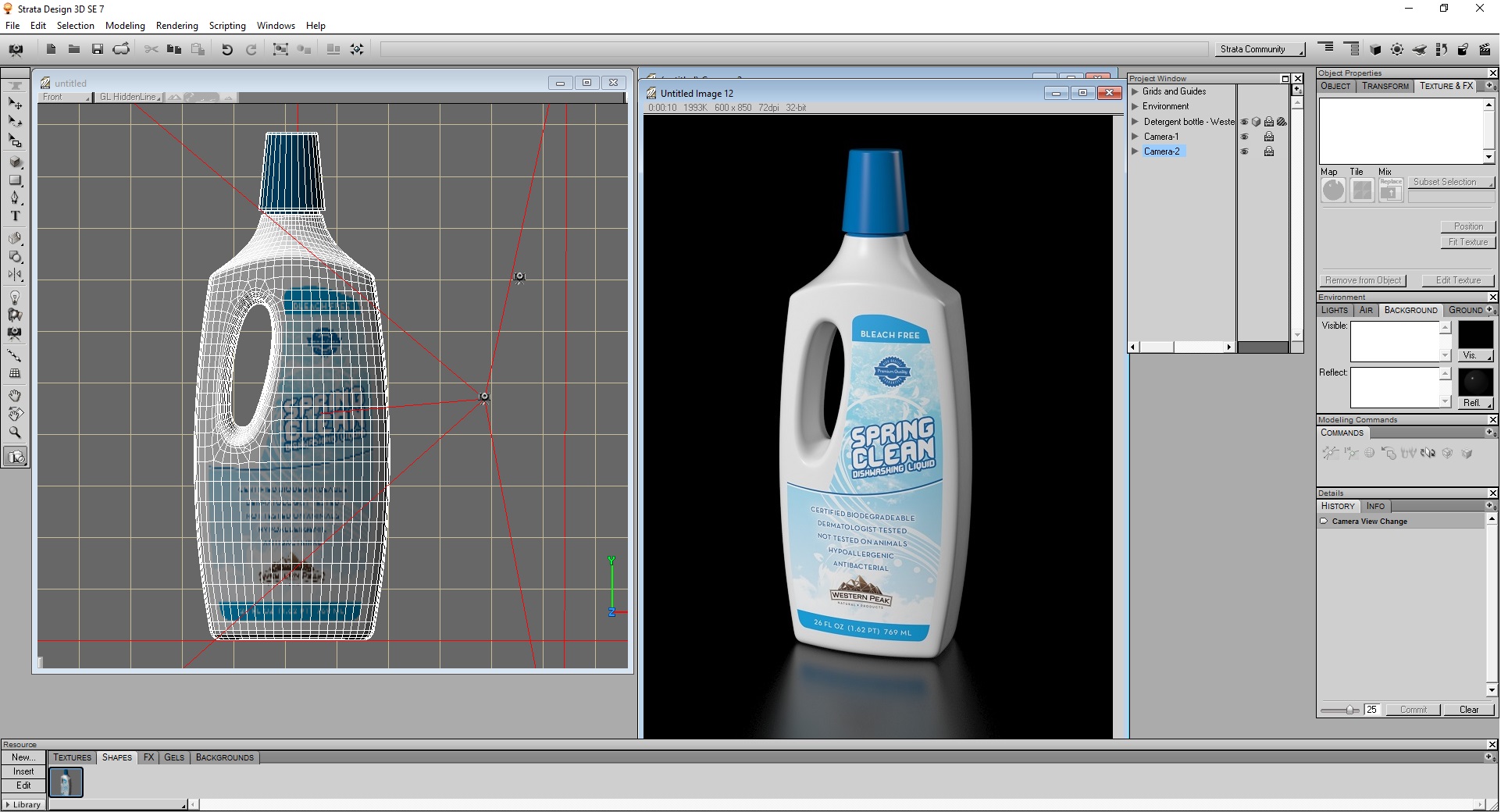Select the Sphere primitive tool
Viewport: 1501px width, 812px height.
(14, 162)
